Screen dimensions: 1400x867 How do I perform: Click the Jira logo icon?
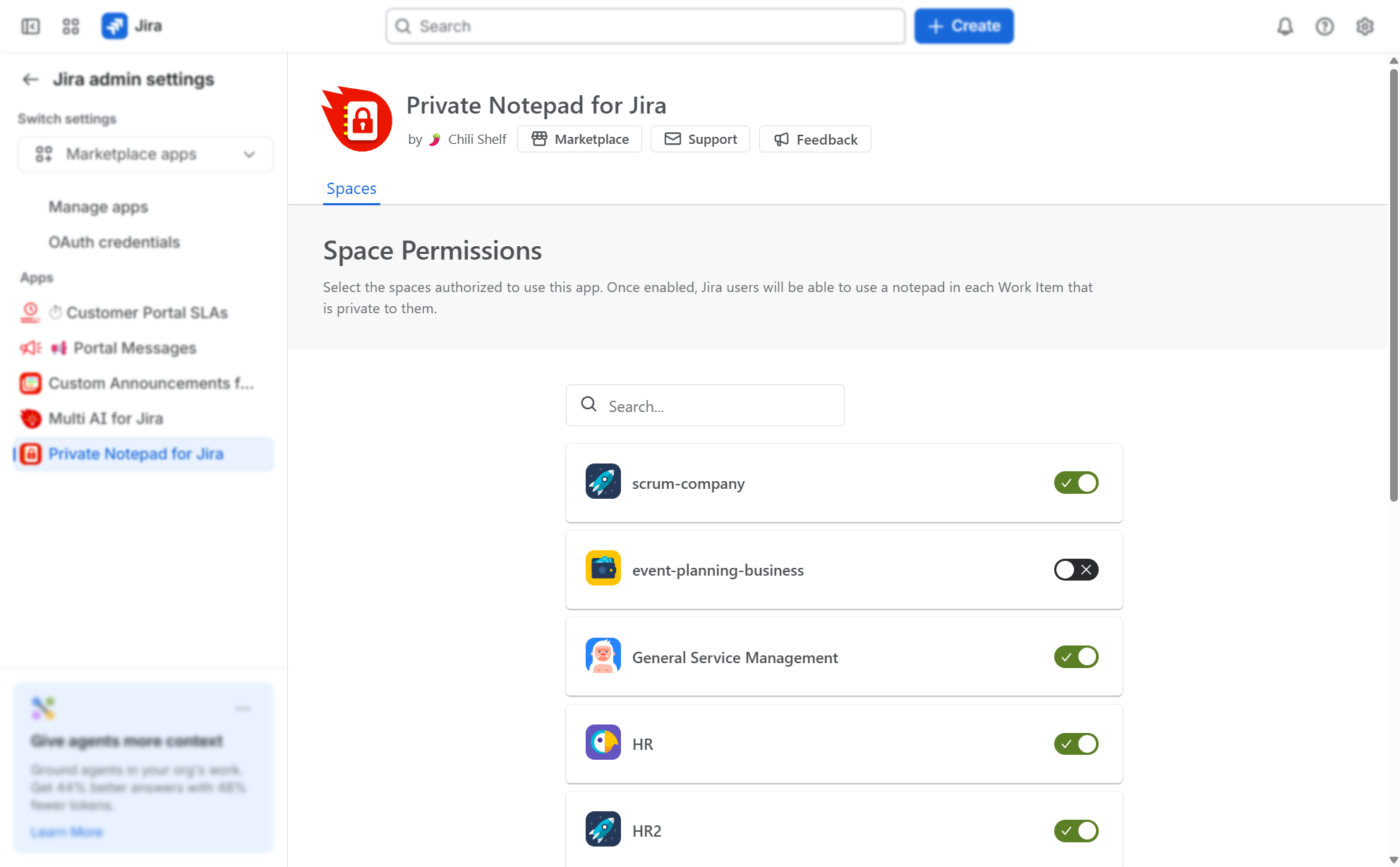point(114,26)
